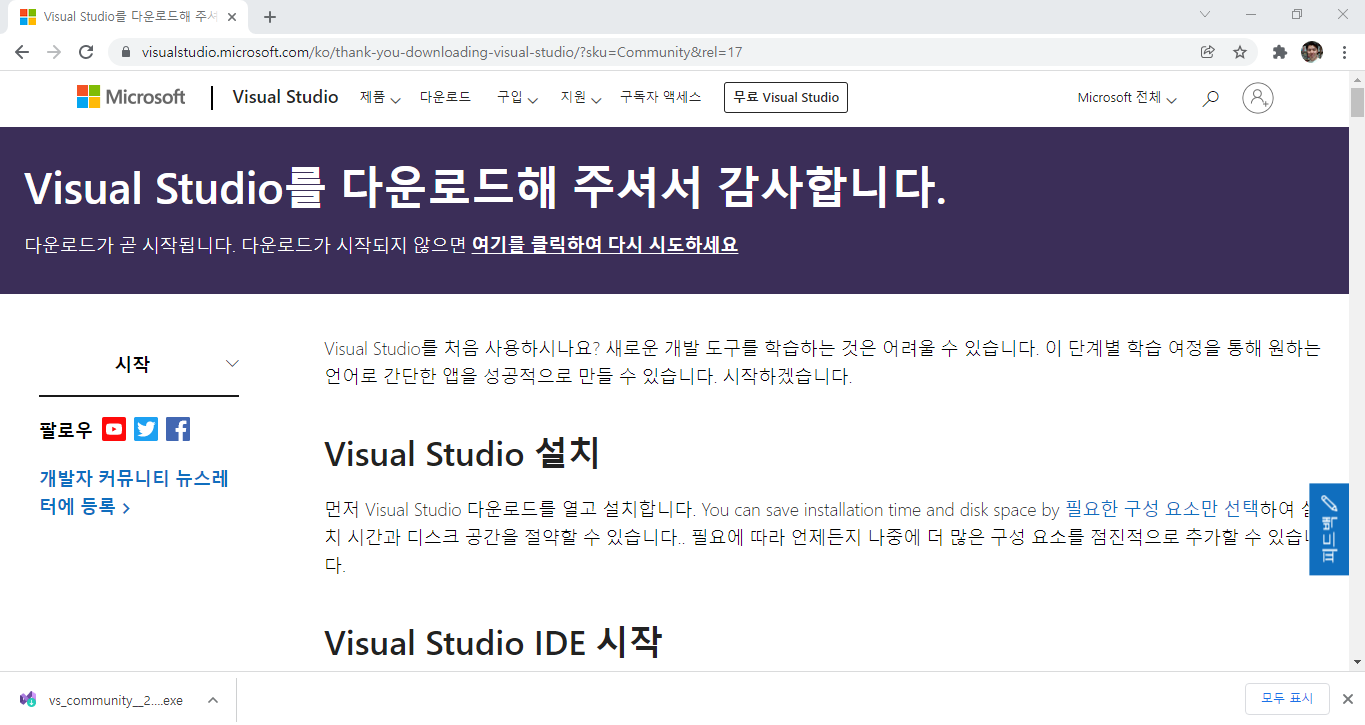Open the Facebook icon under 팔로우
Viewport: 1365px width, 725px height.
tap(177, 429)
